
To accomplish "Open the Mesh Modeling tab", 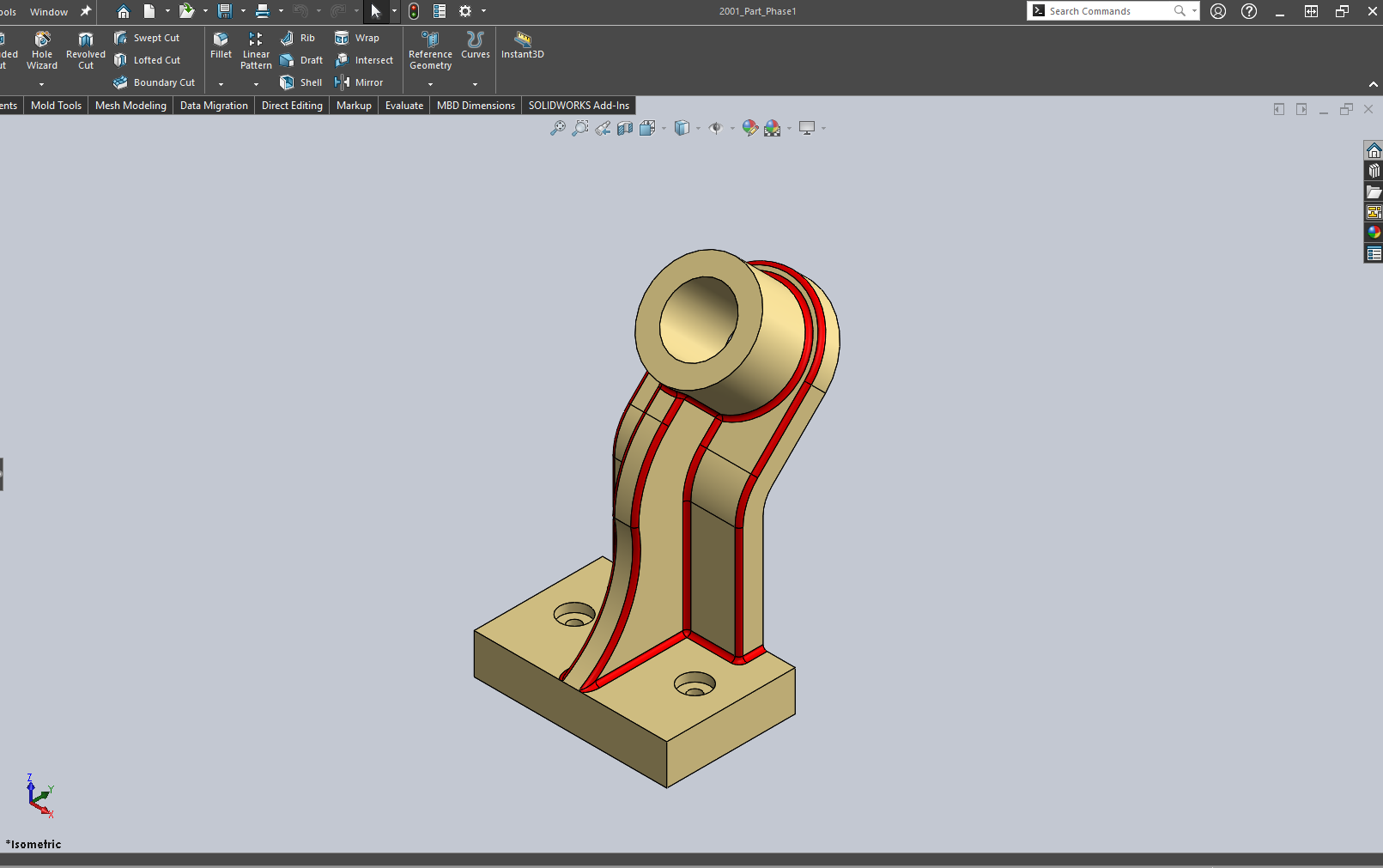I will coord(130,106).
